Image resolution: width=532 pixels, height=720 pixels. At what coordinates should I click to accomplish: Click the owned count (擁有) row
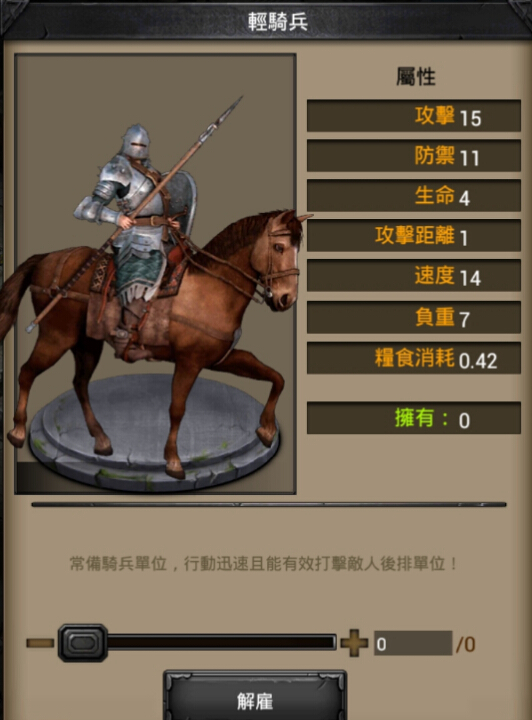click(x=414, y=418)
